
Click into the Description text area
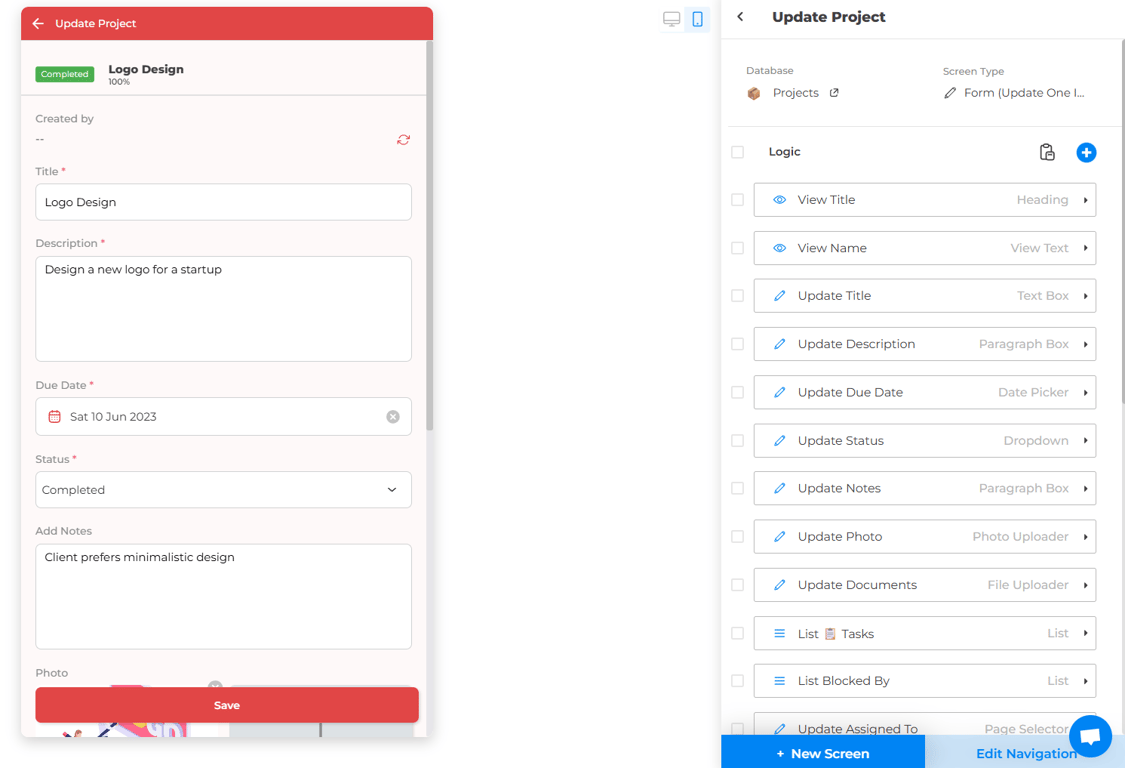223,309
